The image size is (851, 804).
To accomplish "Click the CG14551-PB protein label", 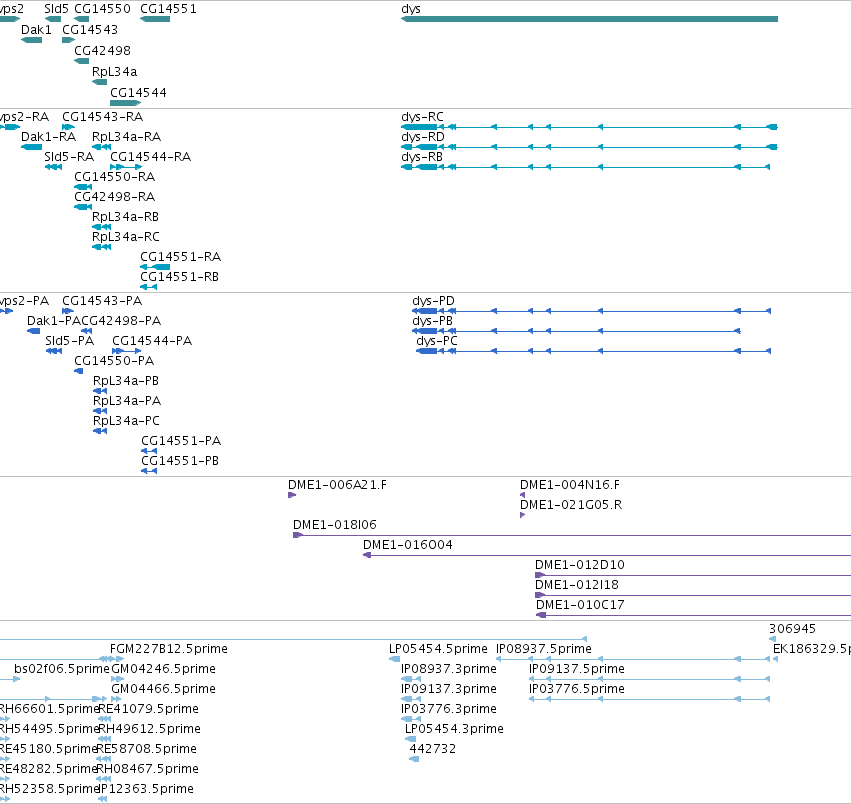I will pos(180,461).
